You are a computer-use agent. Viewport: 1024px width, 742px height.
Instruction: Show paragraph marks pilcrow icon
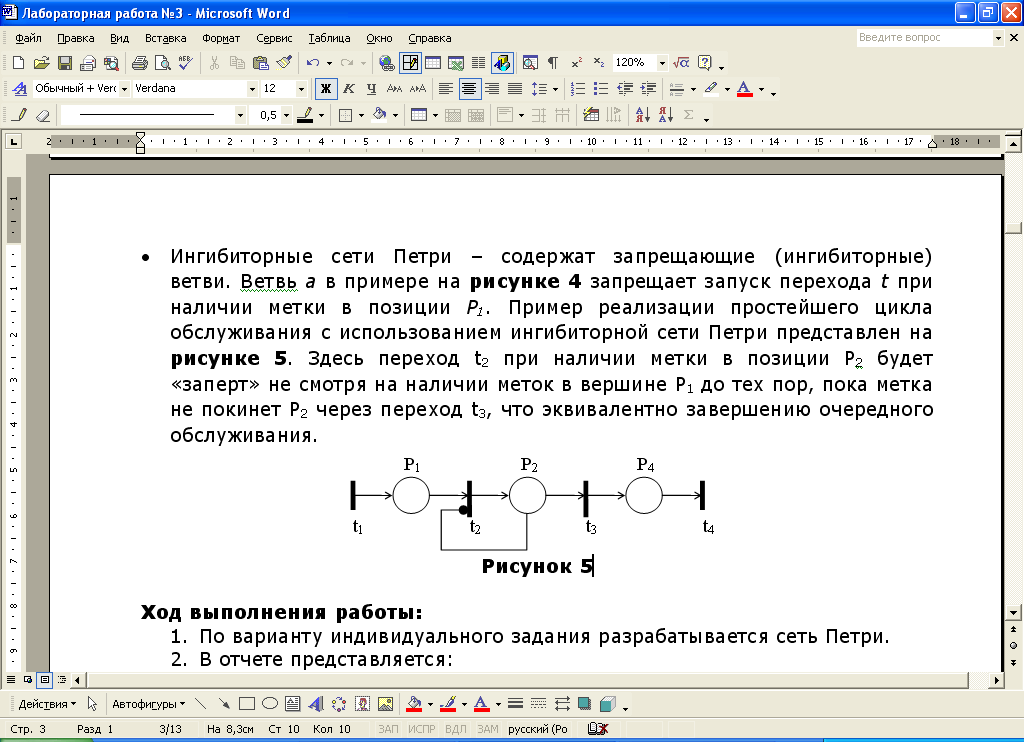pos(553,63)
